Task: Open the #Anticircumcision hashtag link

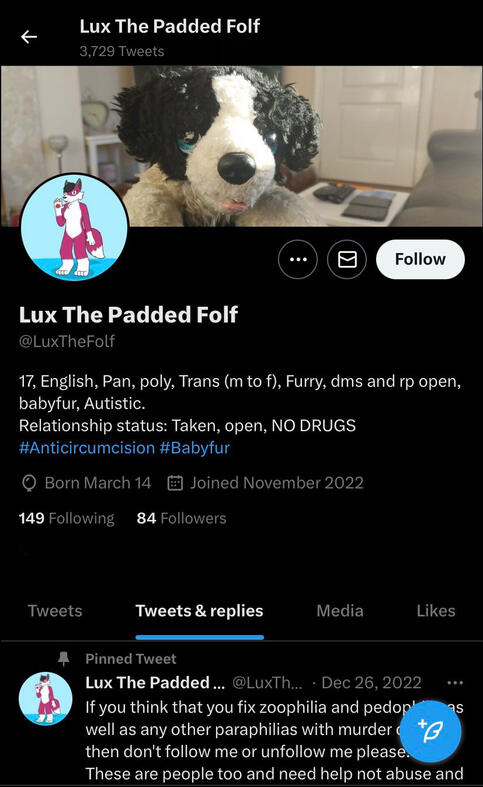Action: 87,448
